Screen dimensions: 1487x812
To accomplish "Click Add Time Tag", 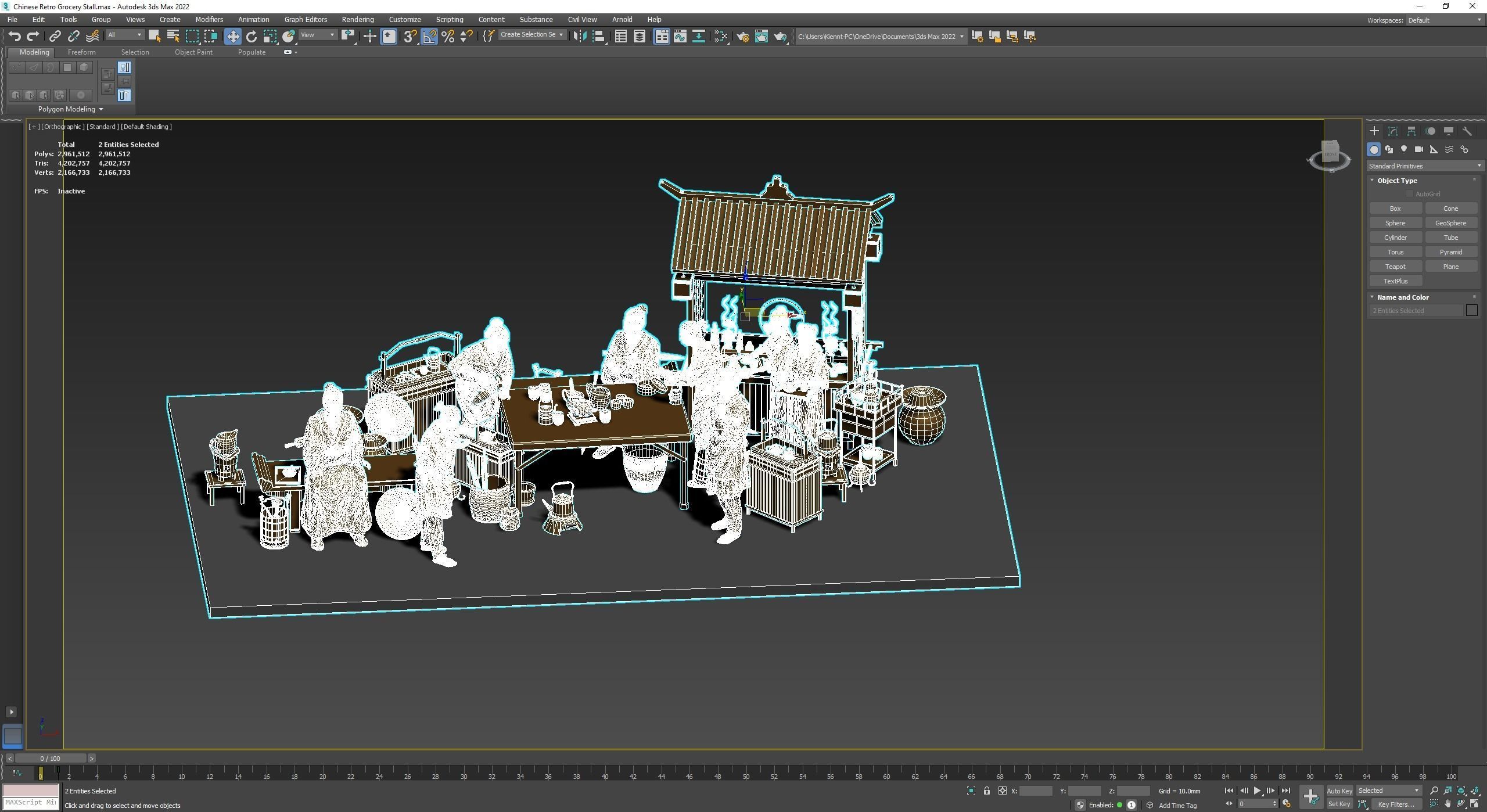I will [x=1177, y=806].
